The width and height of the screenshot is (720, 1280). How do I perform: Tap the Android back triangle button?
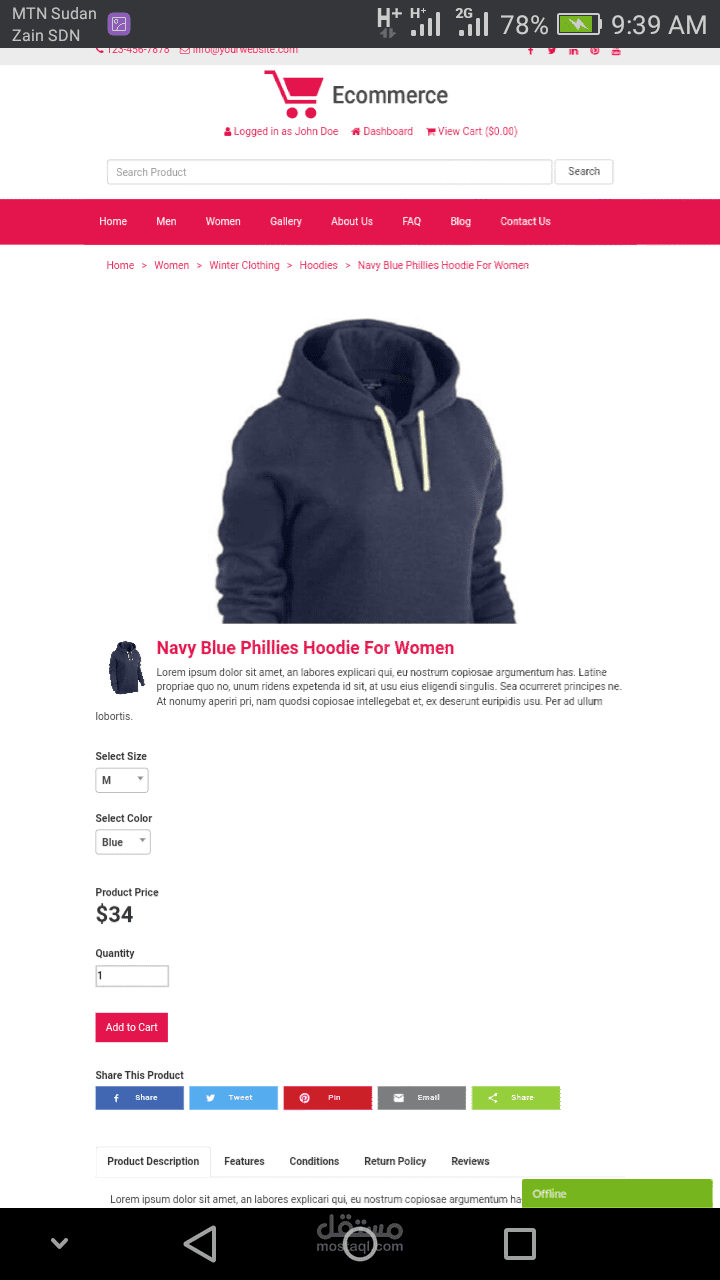(x=200, y=1244)
